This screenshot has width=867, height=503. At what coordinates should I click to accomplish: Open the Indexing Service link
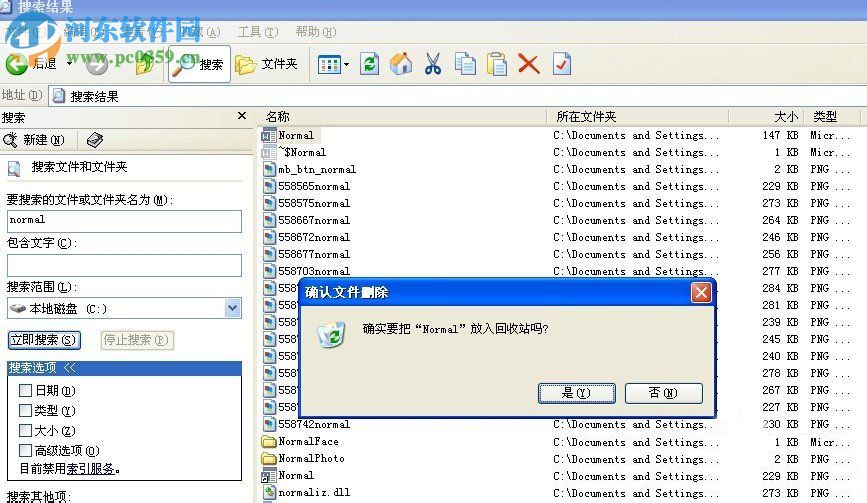(x=91, y=469)
